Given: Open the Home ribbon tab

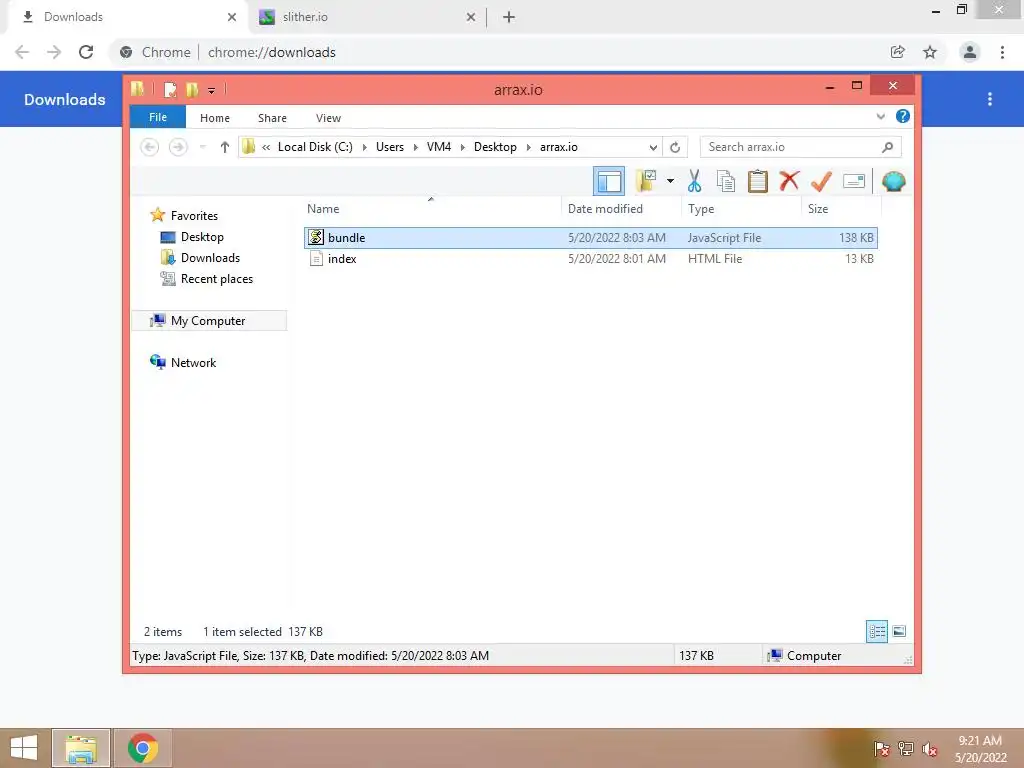Looking at the screenshot, I should [215, 118].
